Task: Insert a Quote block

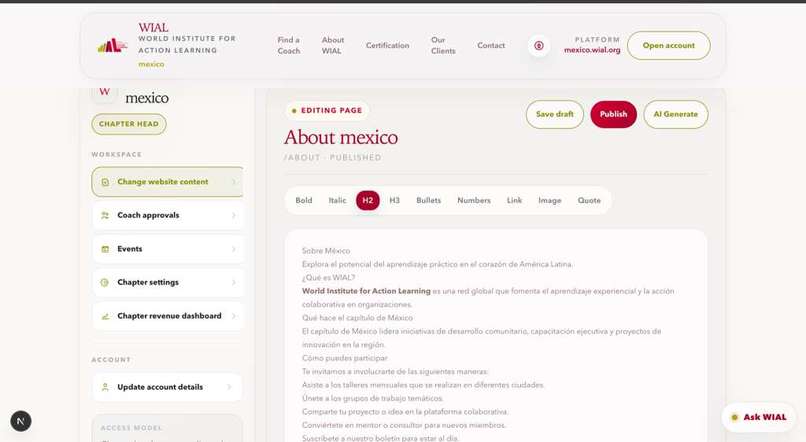Action: click(589, 200)
